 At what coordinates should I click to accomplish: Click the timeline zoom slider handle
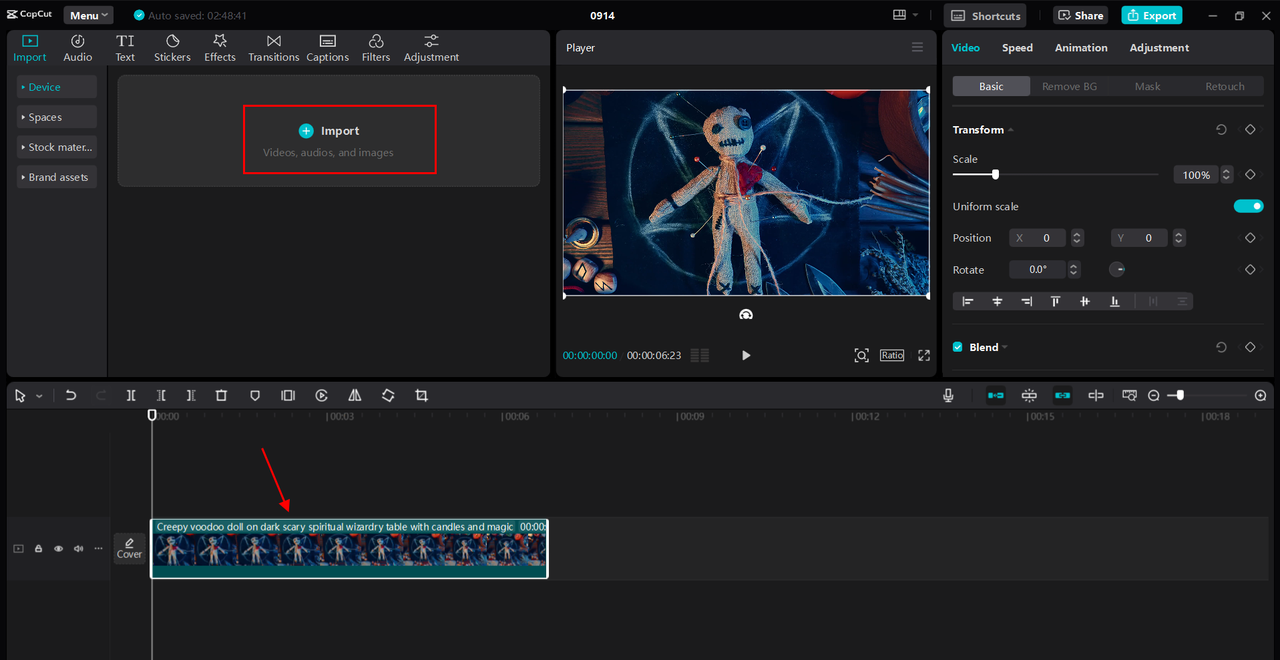(x=1180, y=396)
